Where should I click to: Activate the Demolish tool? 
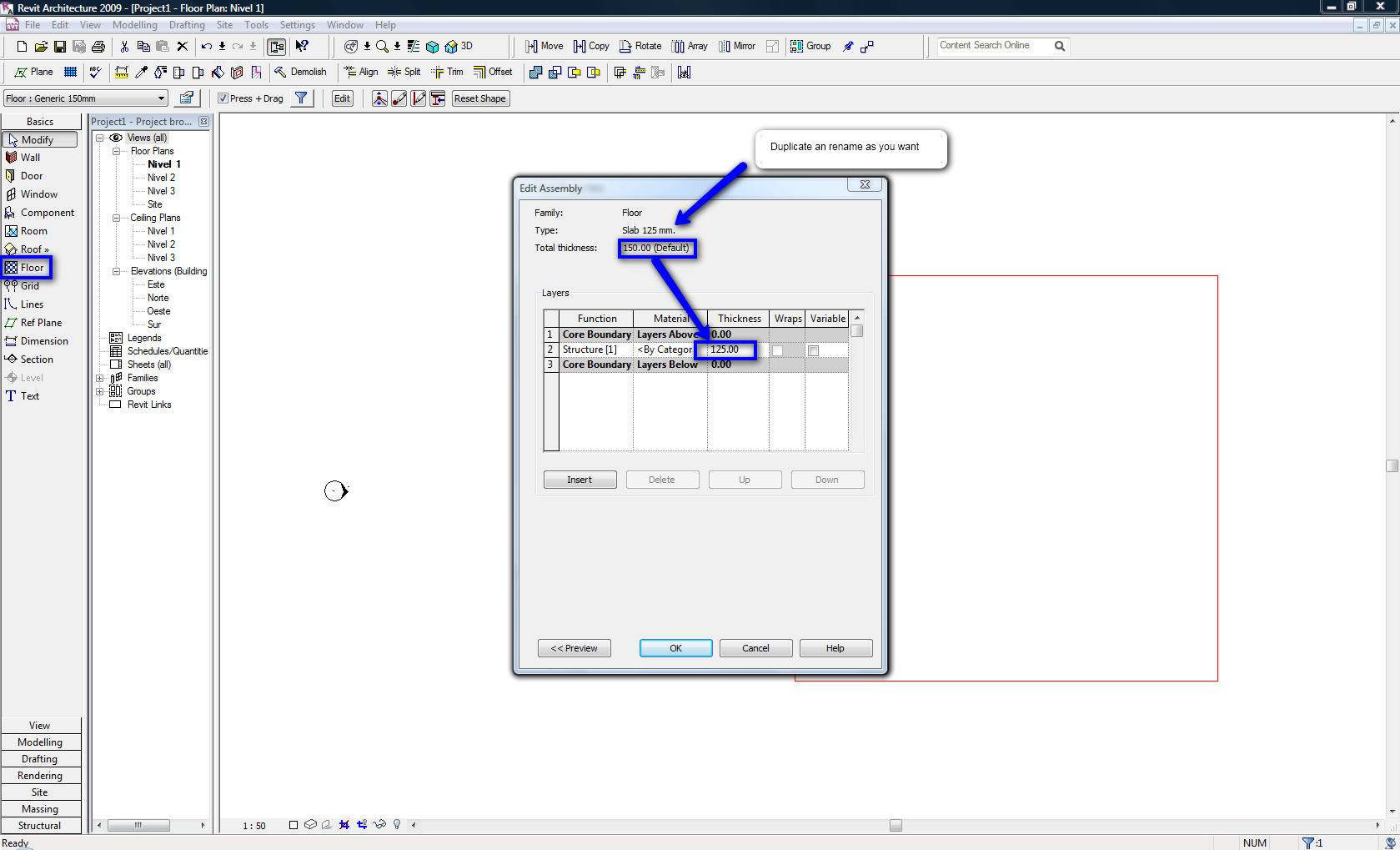point(300,72)
